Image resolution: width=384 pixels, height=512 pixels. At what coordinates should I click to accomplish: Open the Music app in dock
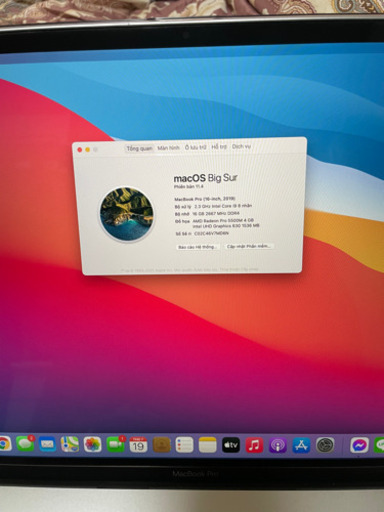tap(254, 445)
